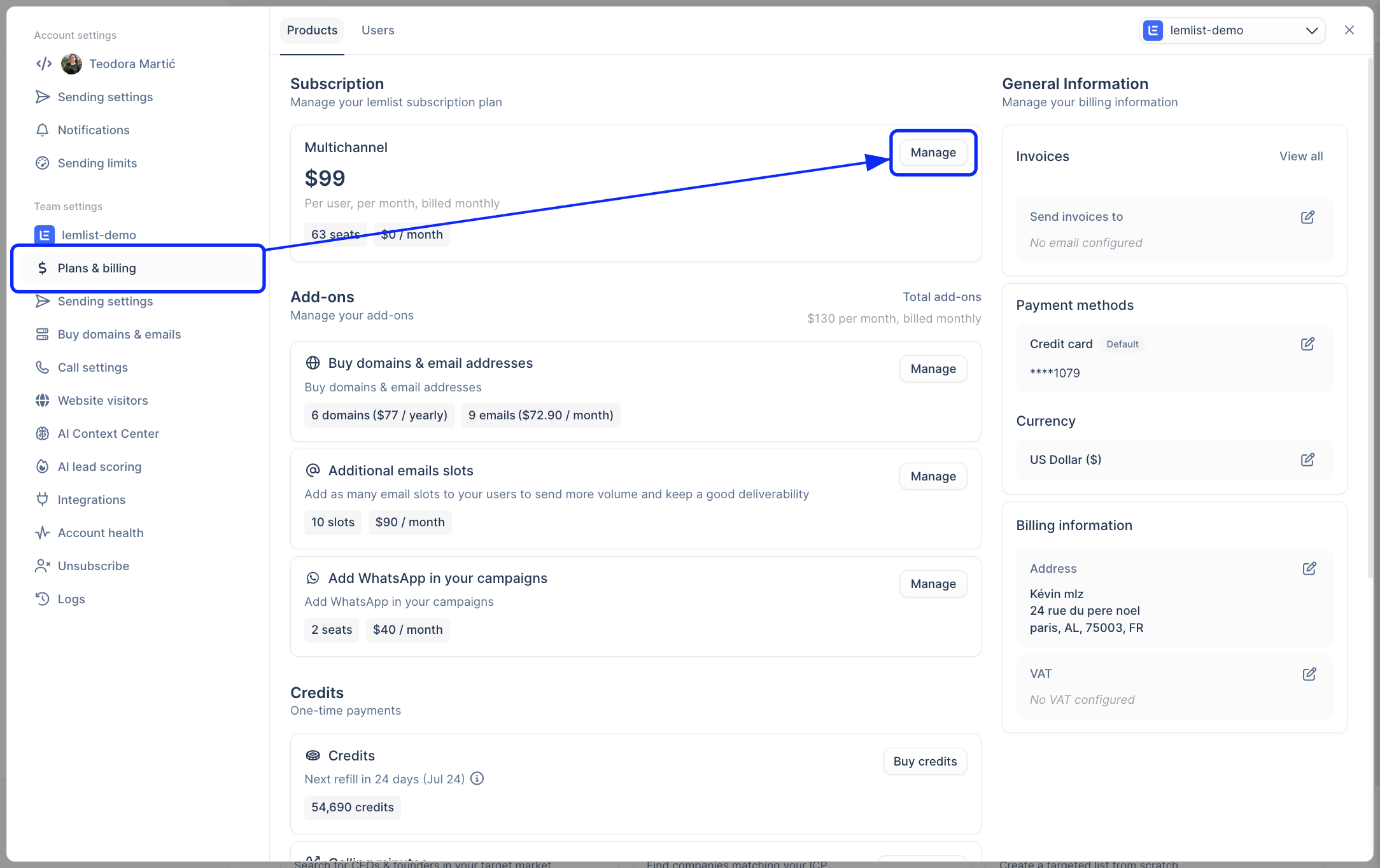Viewport: 1380px width, 868px height.
Task: Select Plans & billing dollar icon
Action: 43,268
